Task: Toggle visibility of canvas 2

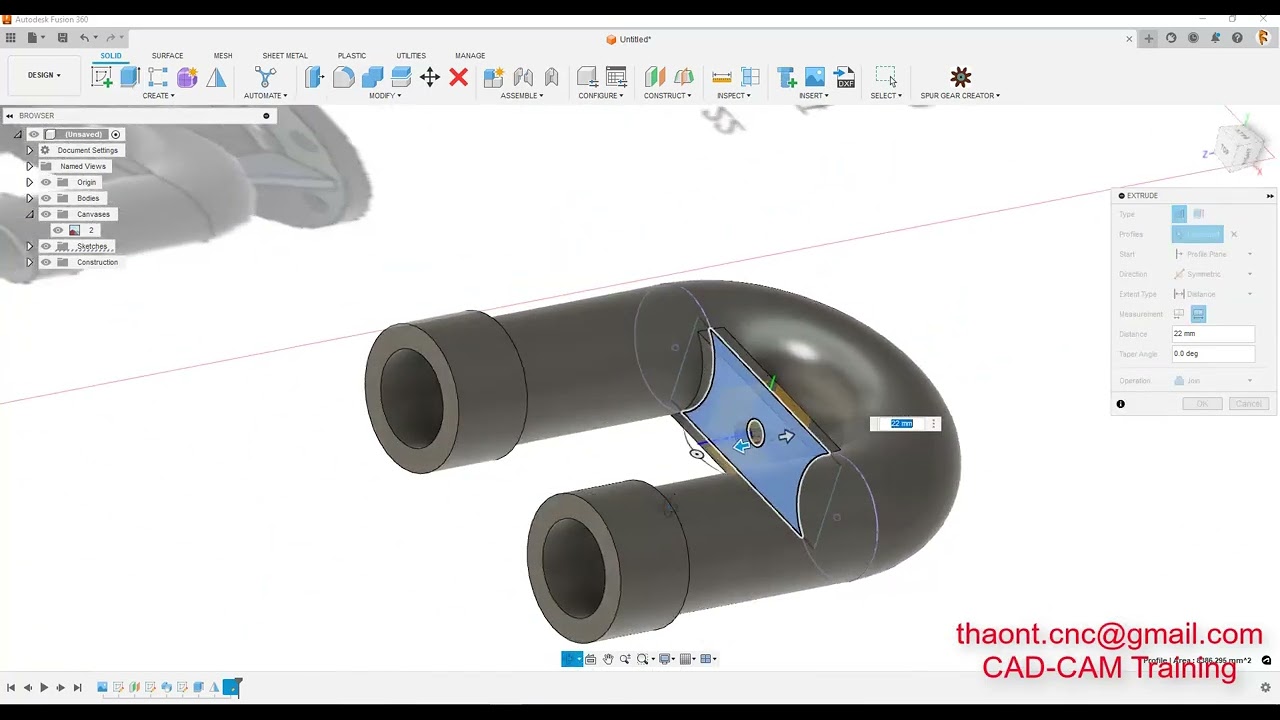Action: 58,230
